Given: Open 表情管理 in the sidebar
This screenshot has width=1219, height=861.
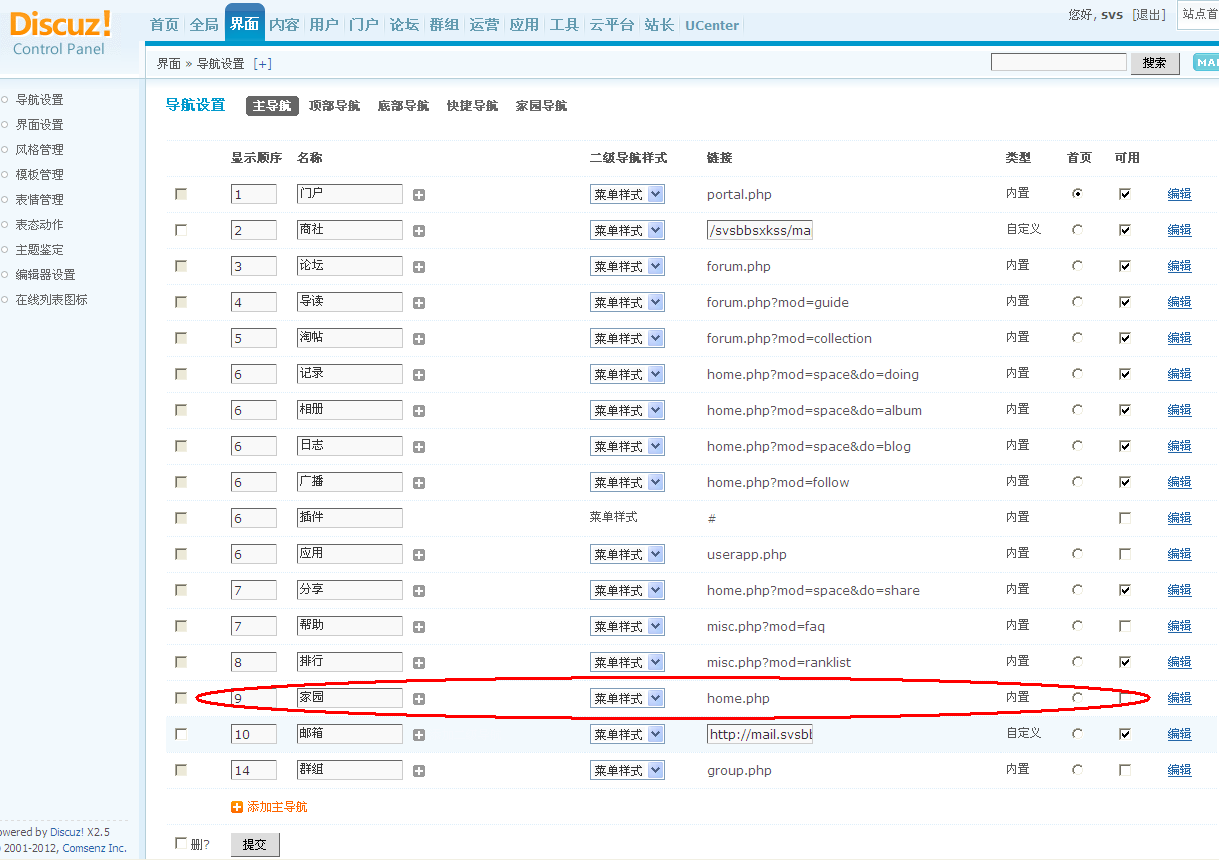Looking at the screenshot, I should point(39,200).
